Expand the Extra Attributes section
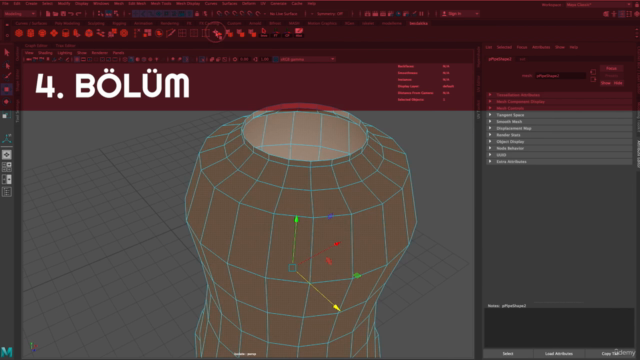Viewport: 640px width, 360px height. click(x=559, y=162)
